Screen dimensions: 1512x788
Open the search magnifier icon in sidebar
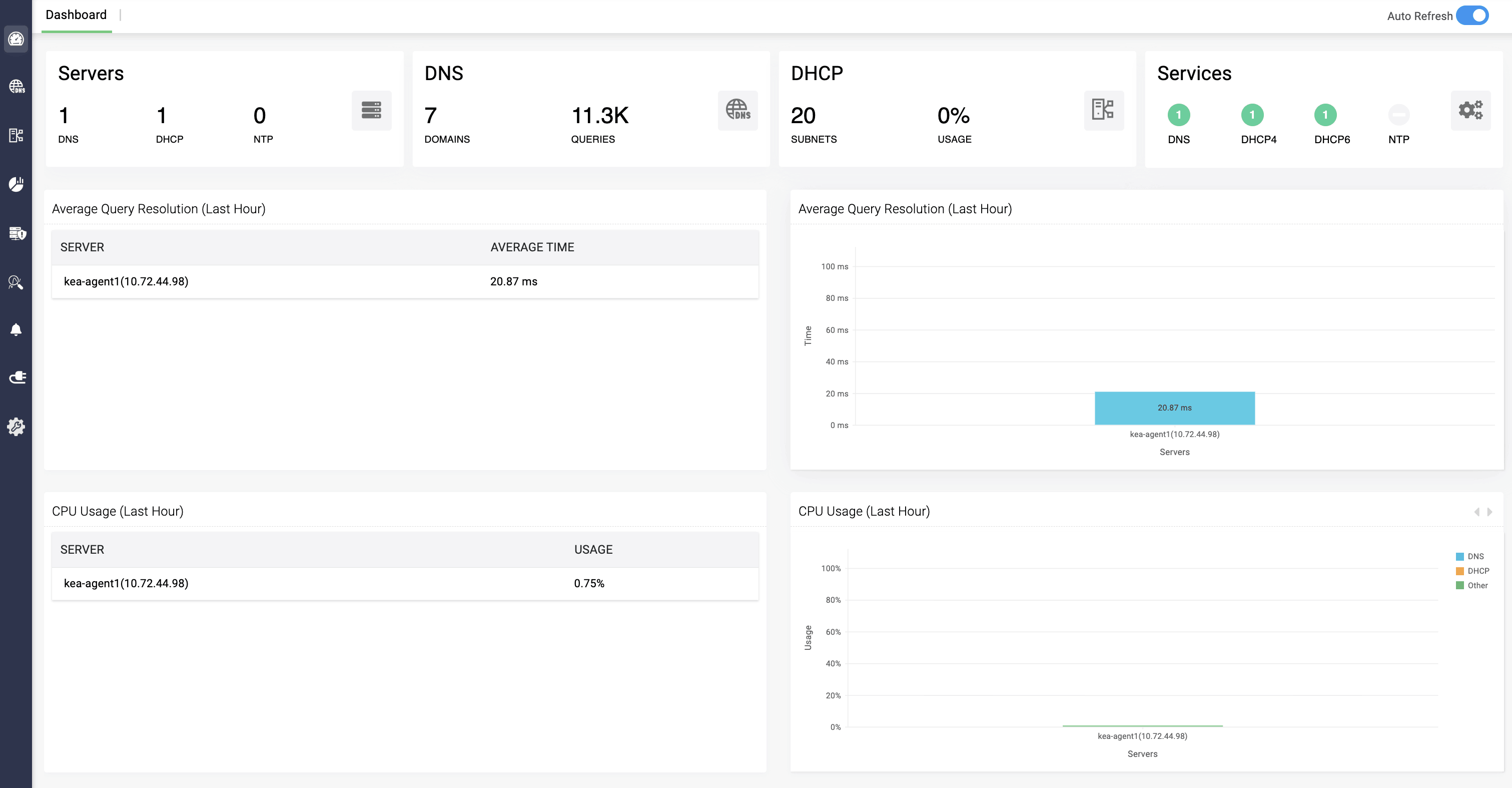coord(16,282)
